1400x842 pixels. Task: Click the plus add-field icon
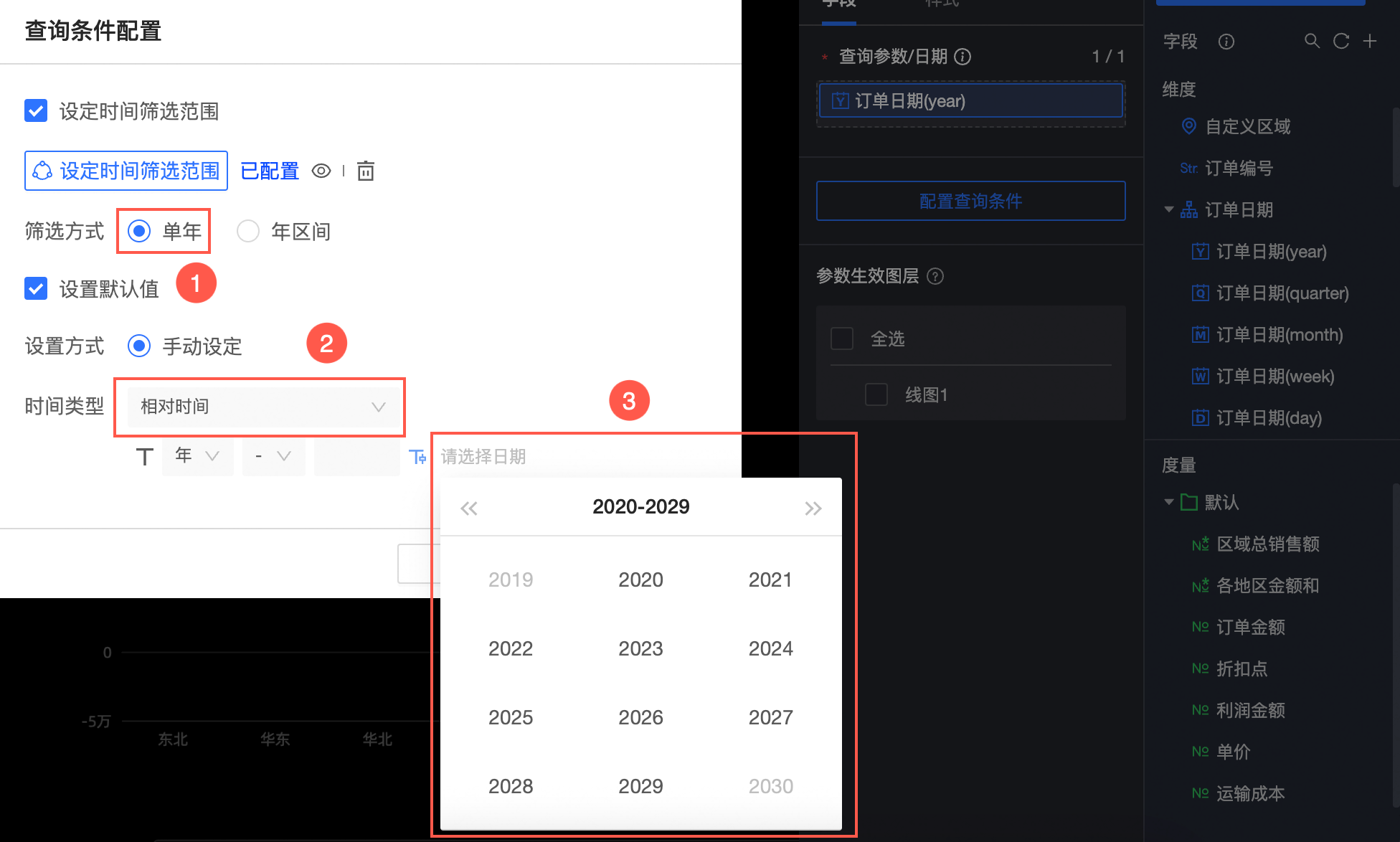coord(1370,42)
